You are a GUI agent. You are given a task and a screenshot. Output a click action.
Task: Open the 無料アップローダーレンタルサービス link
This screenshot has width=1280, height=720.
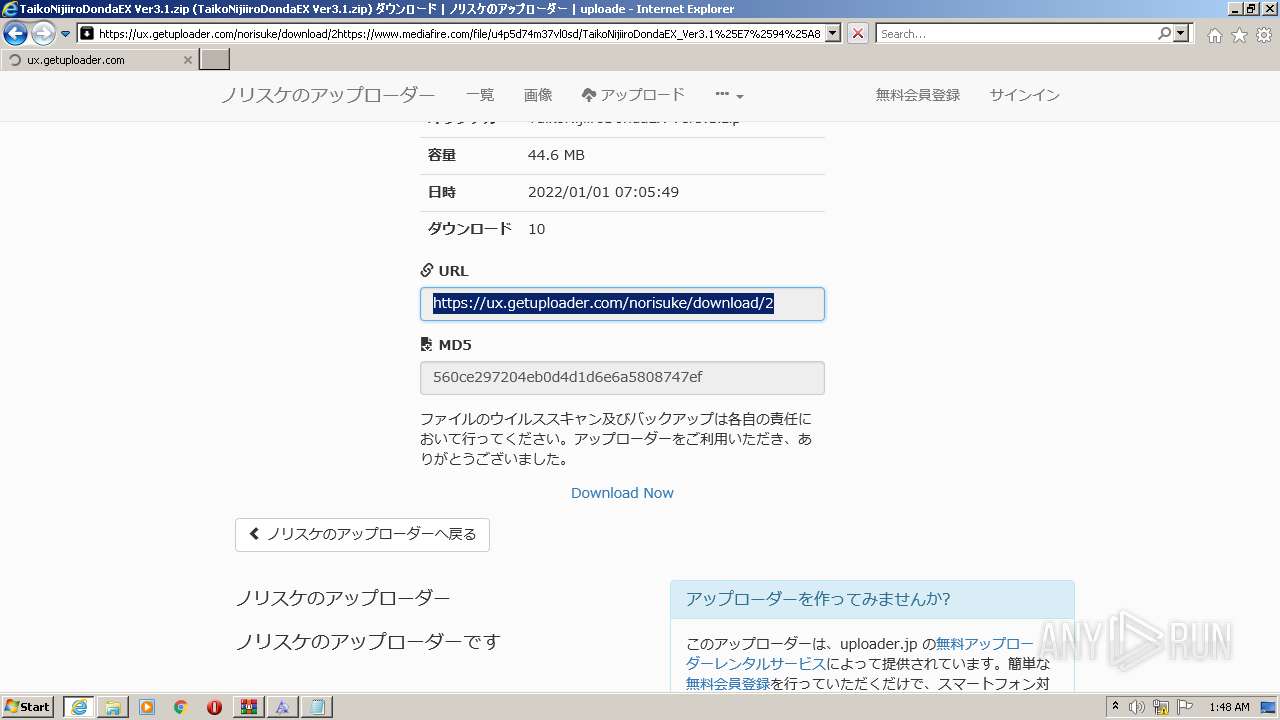[860, 654]
